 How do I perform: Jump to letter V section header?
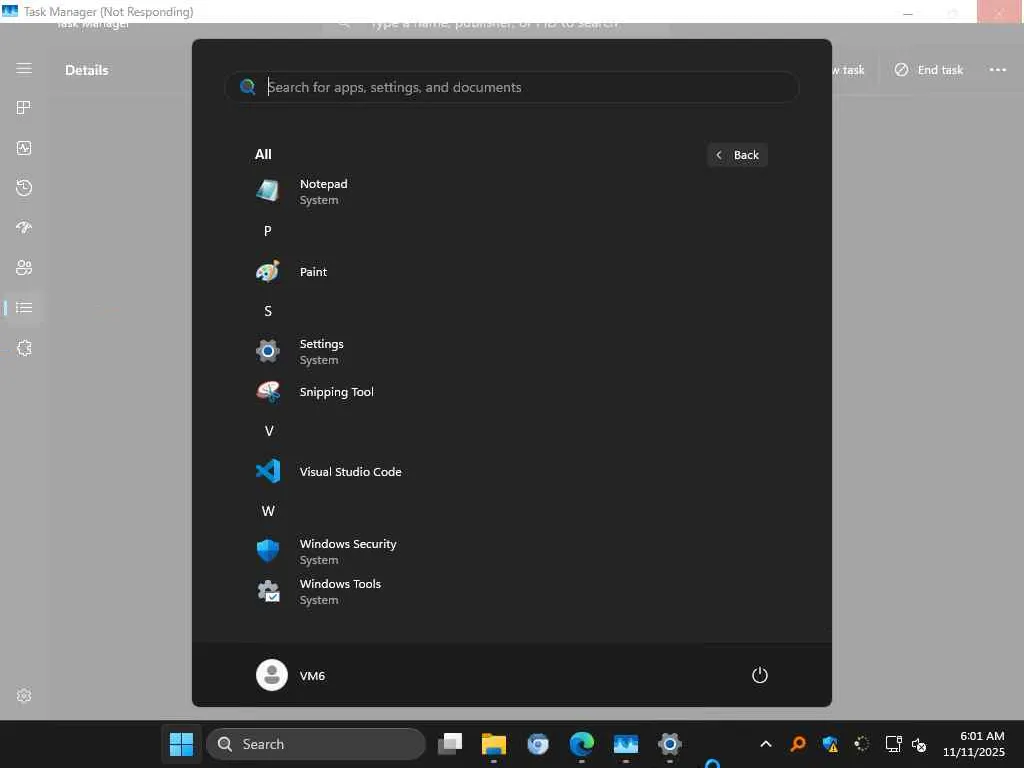pyautogui.click(x=268, y=431)
